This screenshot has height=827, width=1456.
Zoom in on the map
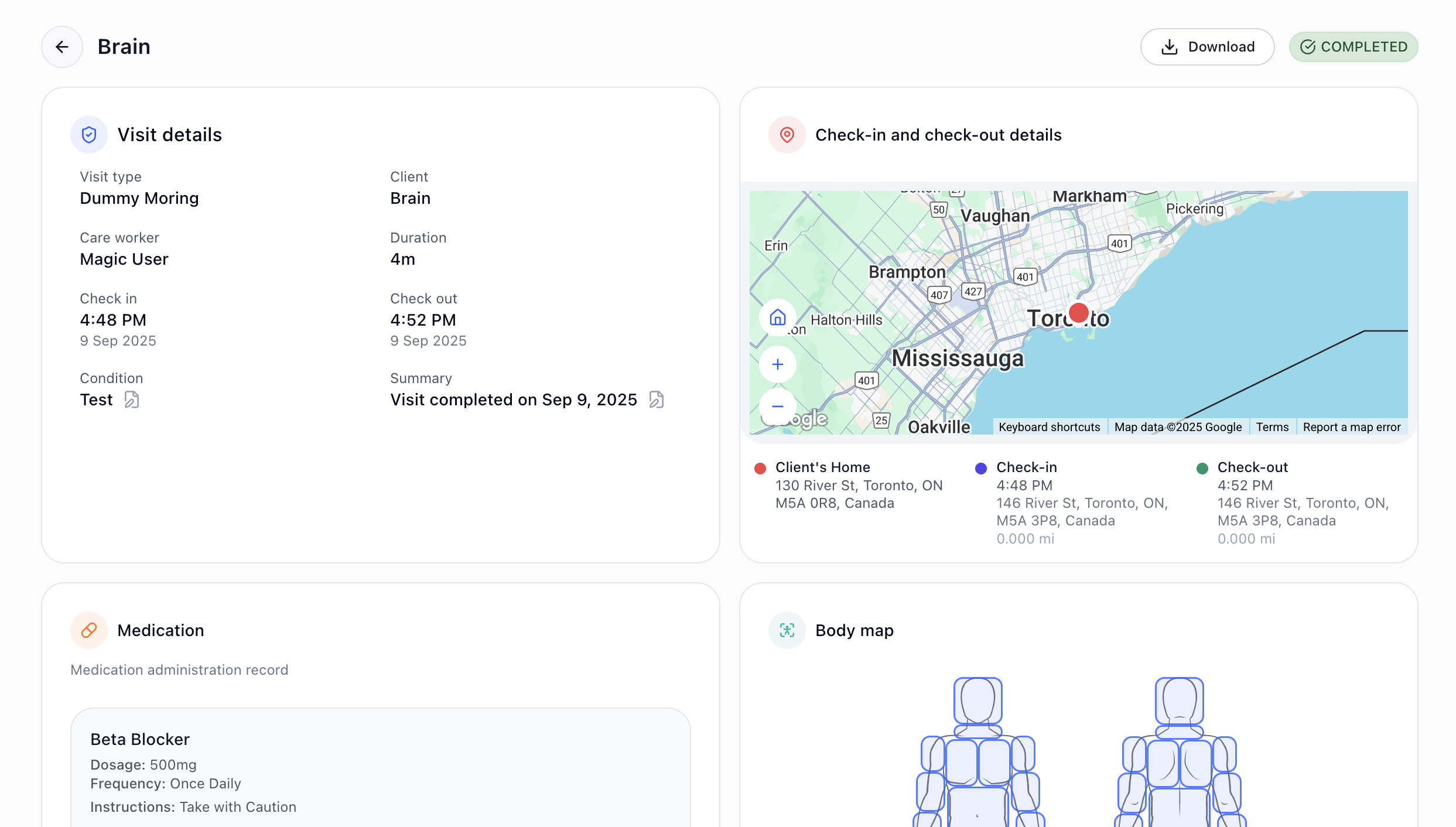tap(777, 364)
